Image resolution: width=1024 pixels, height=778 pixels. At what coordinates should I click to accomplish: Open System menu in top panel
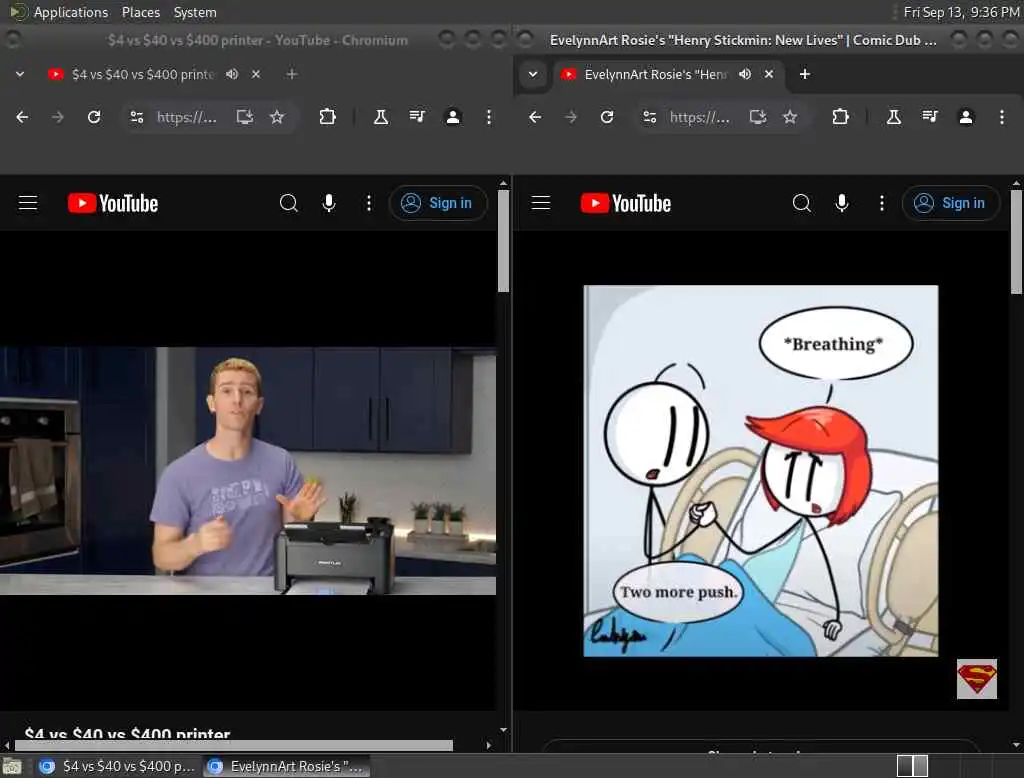click(x=195, y=12)
